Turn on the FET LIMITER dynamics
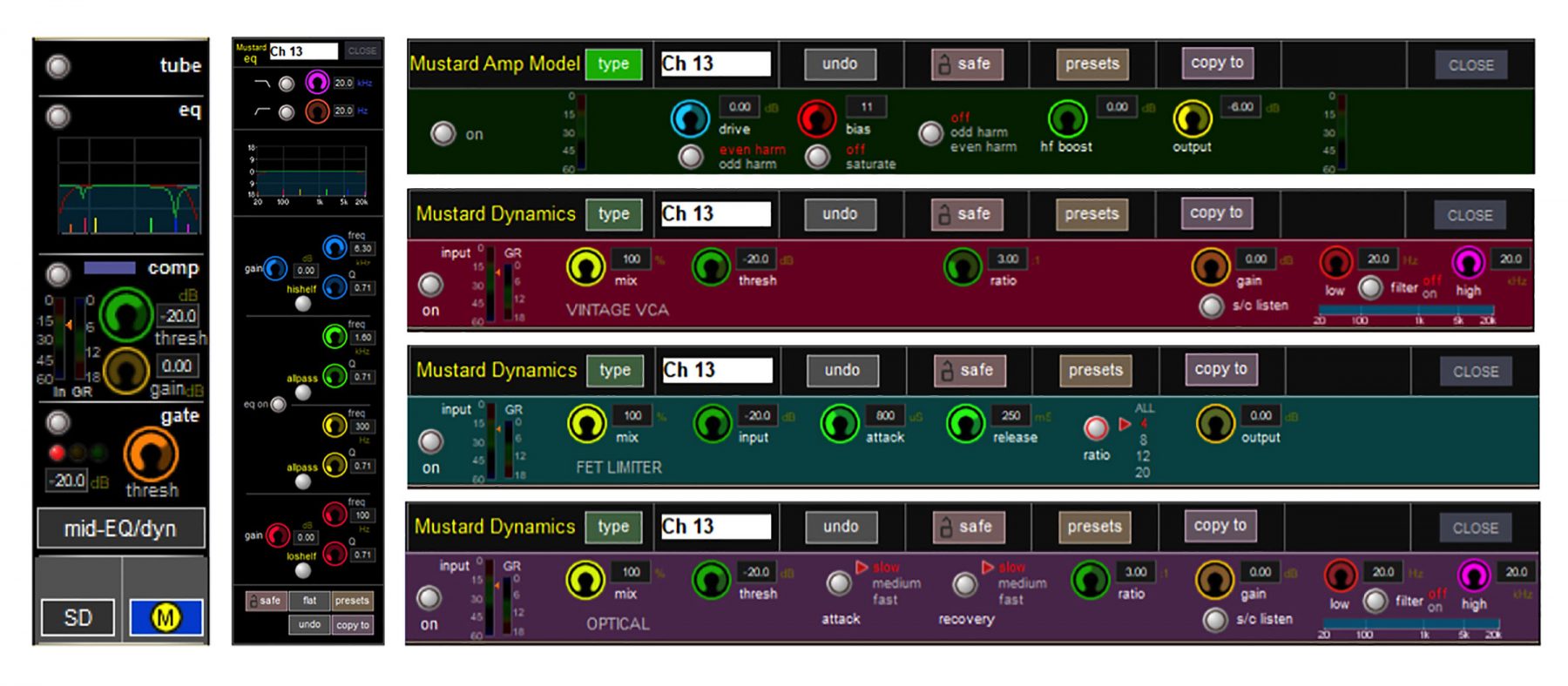Image resolution: width=1568 pixels, height=686 pixels. [431, 441]
